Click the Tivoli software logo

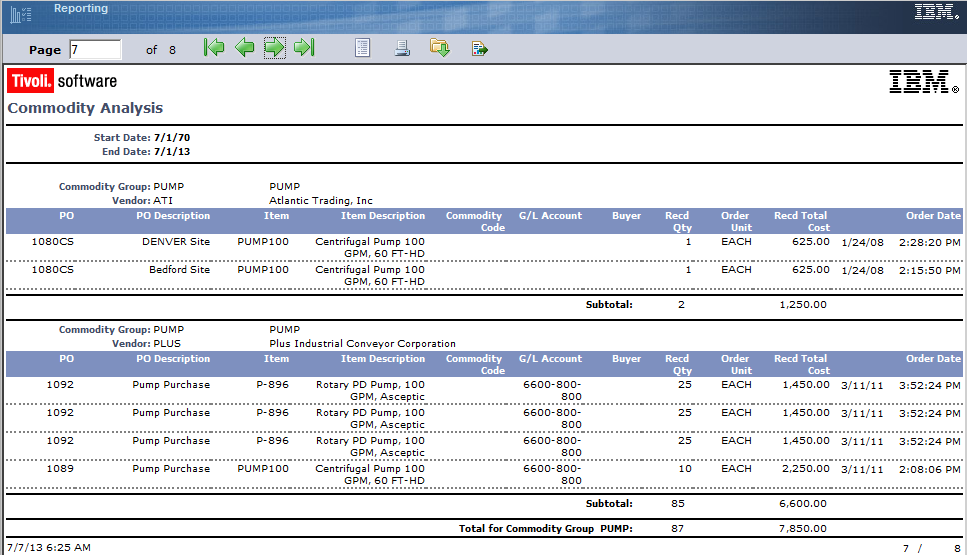[x=62, y=81]
